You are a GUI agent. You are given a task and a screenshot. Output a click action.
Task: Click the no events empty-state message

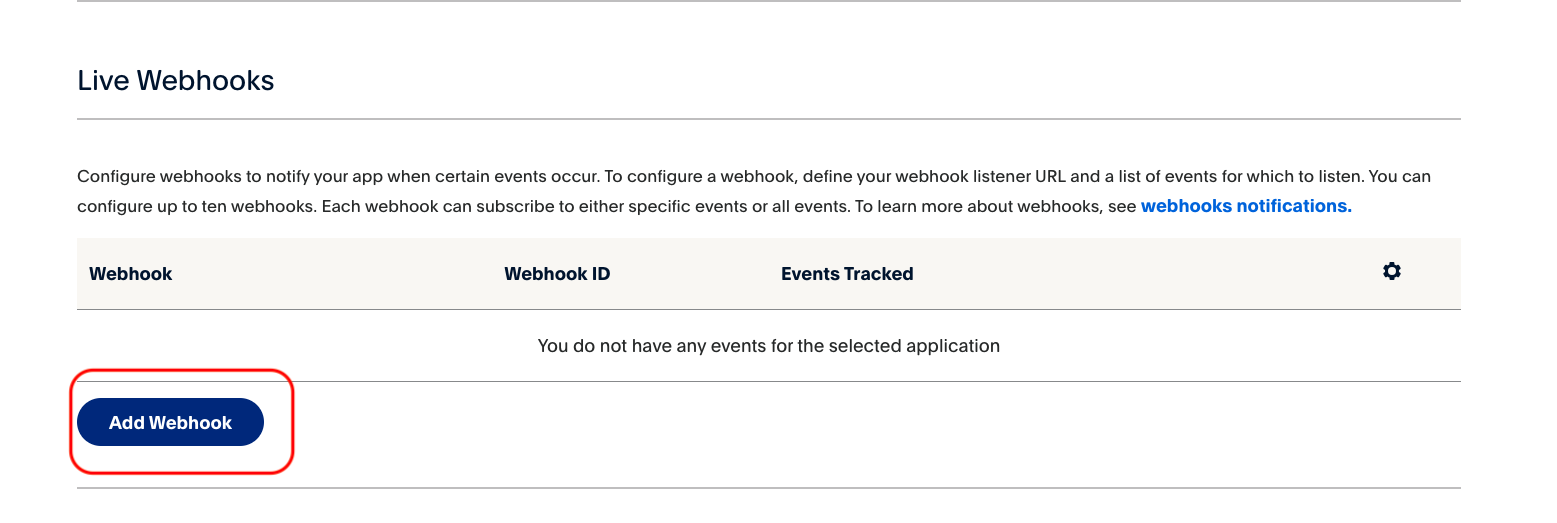769,346
